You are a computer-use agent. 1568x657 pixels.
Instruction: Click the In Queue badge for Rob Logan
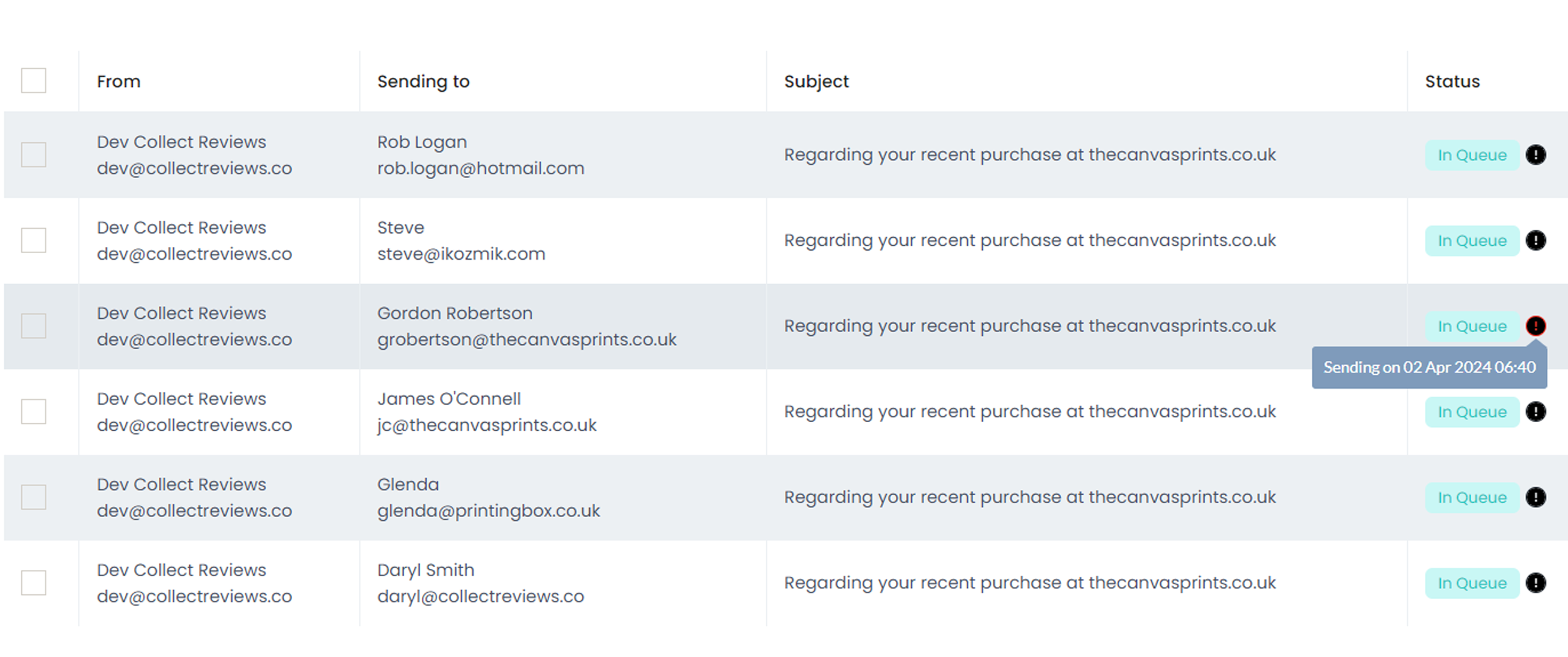(x=1472, y=155)
